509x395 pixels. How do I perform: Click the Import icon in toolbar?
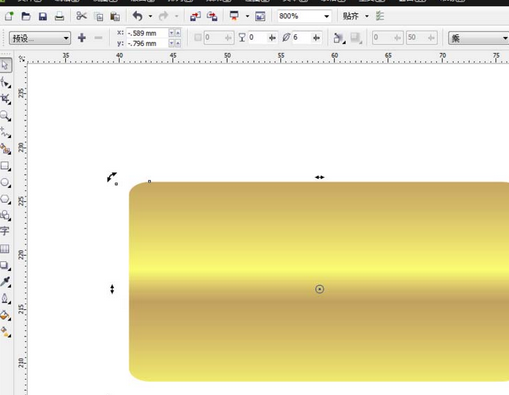[x=195, y=16]
